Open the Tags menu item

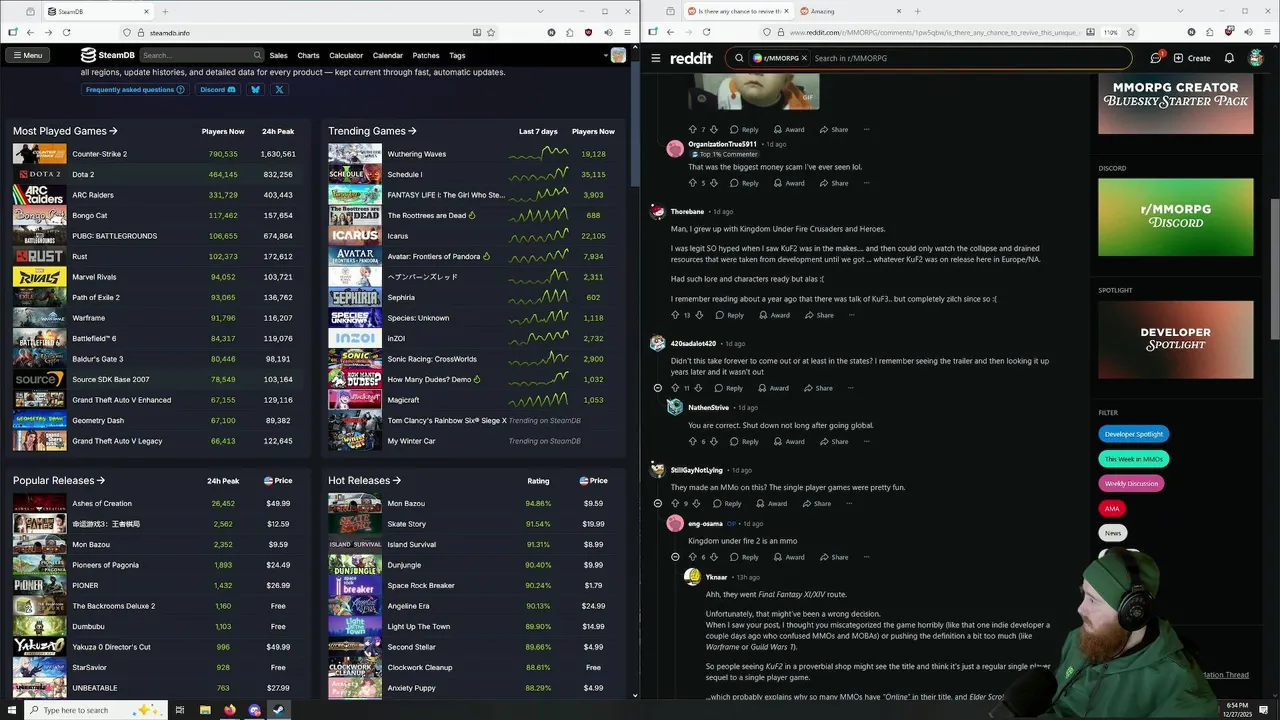click(x=457, y=55)
